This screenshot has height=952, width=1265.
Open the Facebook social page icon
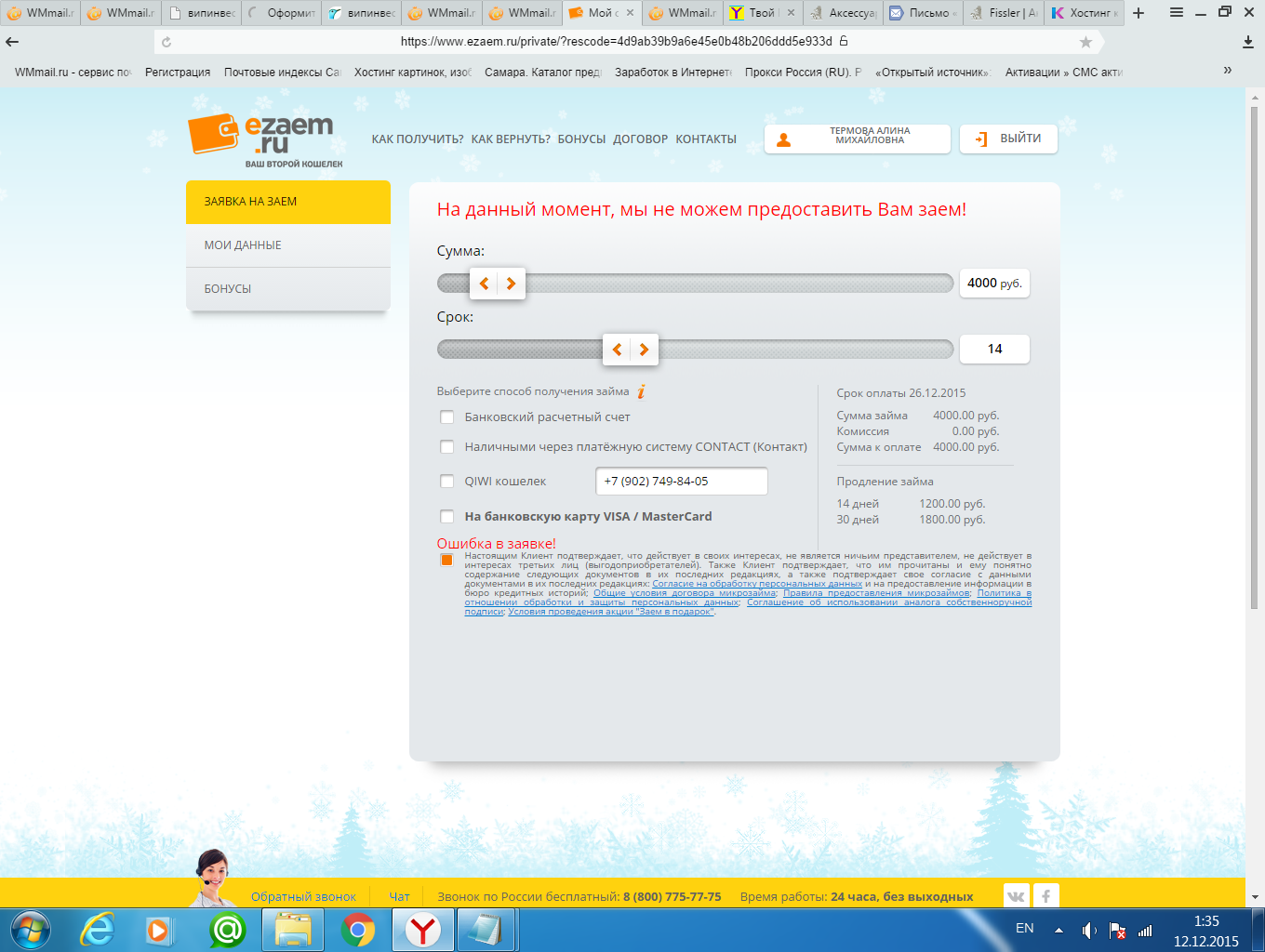click(x=1046, y=896)
